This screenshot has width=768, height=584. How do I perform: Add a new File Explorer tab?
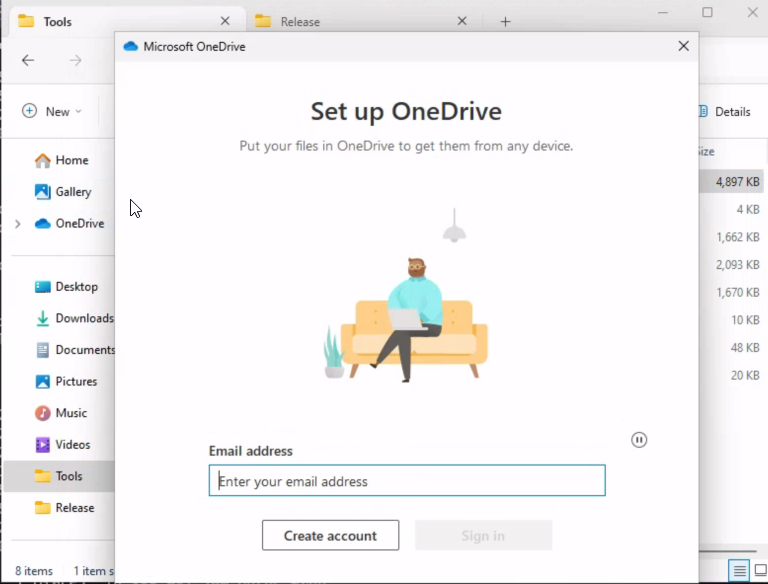tap(505, 22)
